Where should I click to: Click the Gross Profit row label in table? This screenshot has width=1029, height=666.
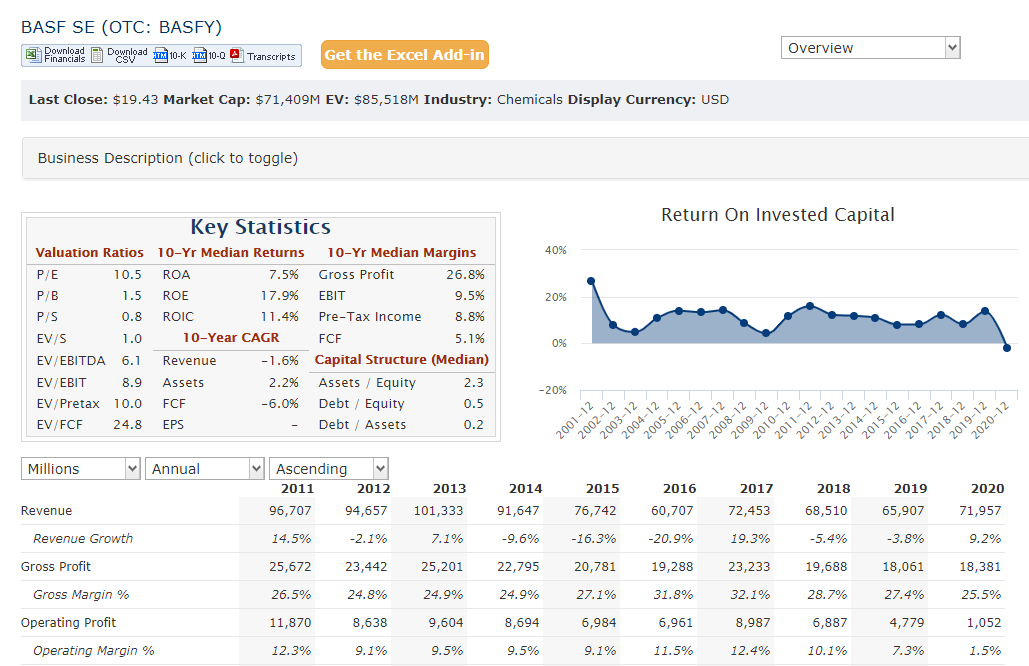pyautogui.click(x=56, y=566)
